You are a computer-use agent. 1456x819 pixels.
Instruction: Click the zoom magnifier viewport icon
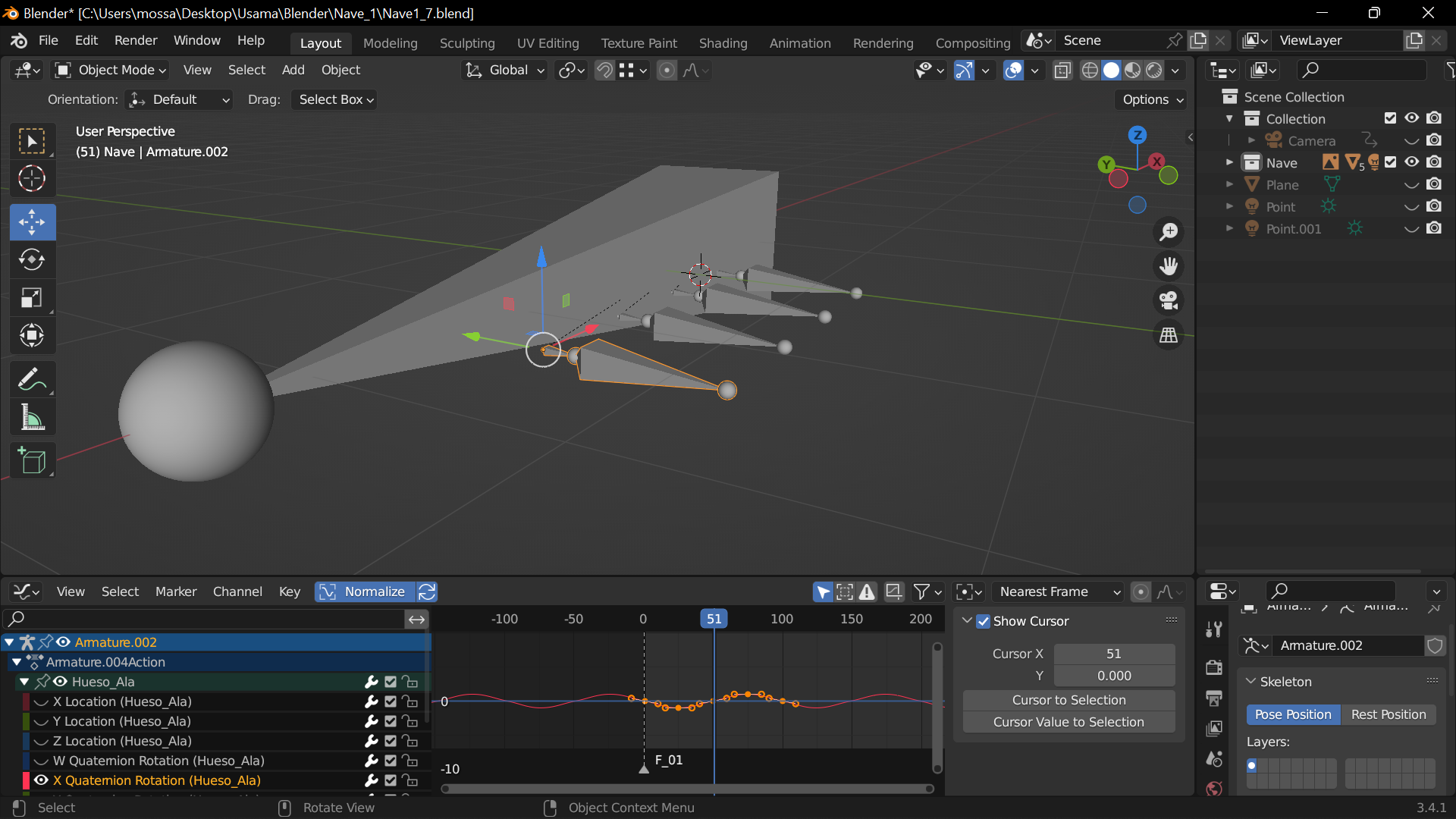(1169, 232)
